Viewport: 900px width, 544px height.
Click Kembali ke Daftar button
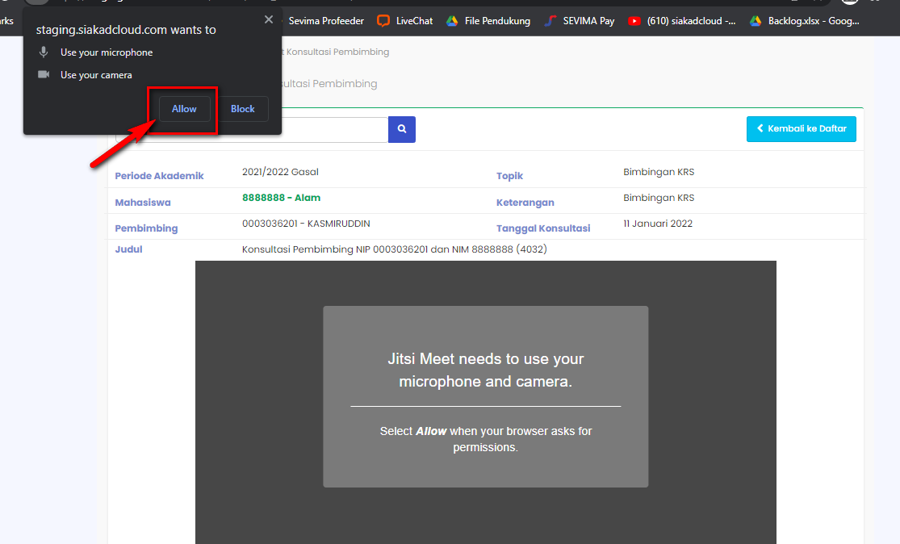pyautogui.click(x=801, y=129)
